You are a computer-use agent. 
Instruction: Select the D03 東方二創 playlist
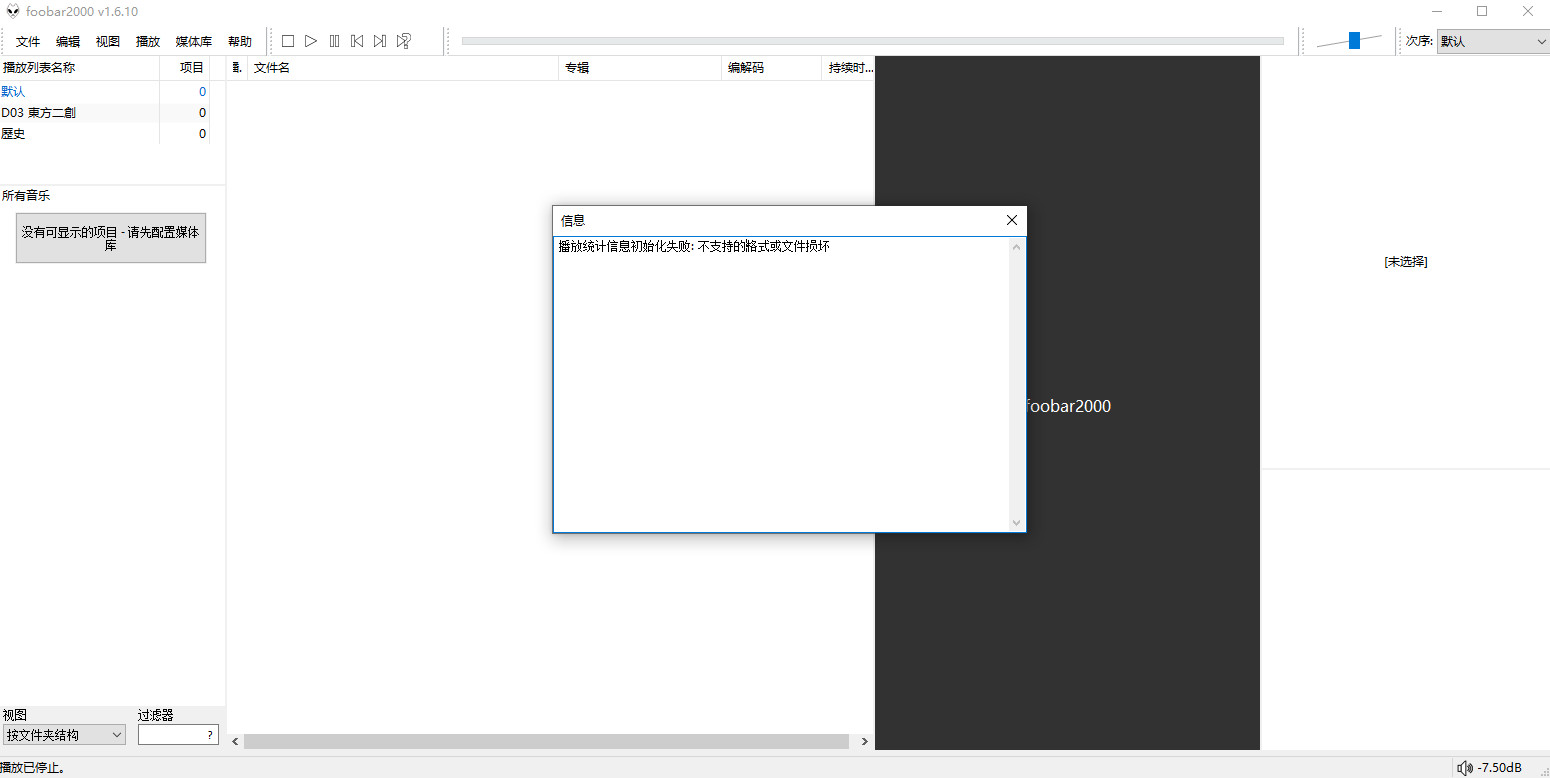pyautogui.click(x=39, y=113)
